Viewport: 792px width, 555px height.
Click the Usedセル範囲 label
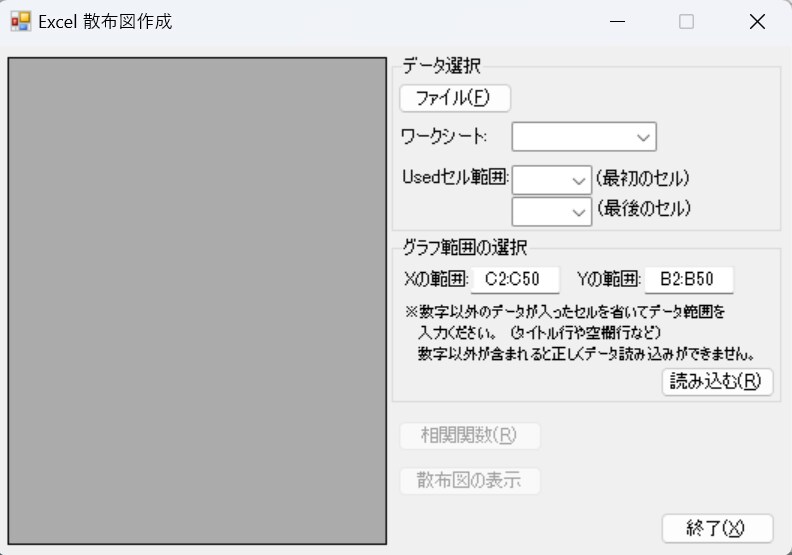(x=455, y=177)
